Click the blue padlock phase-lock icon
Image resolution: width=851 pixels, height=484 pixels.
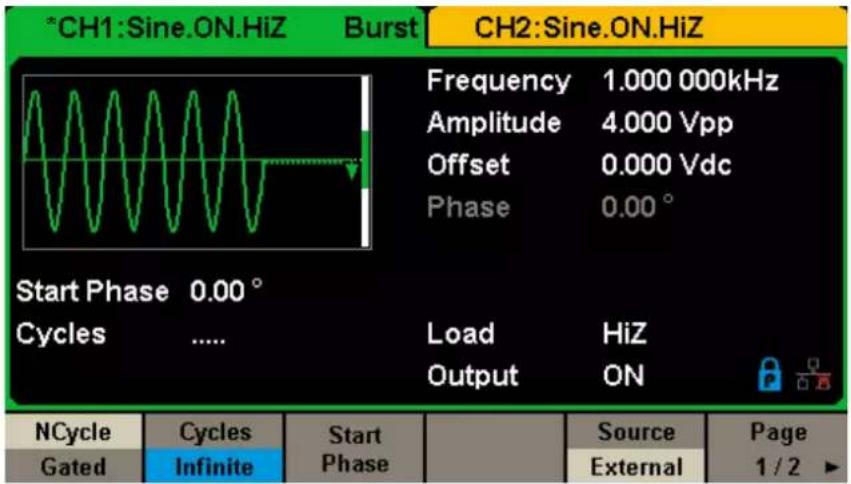(770, 375)
